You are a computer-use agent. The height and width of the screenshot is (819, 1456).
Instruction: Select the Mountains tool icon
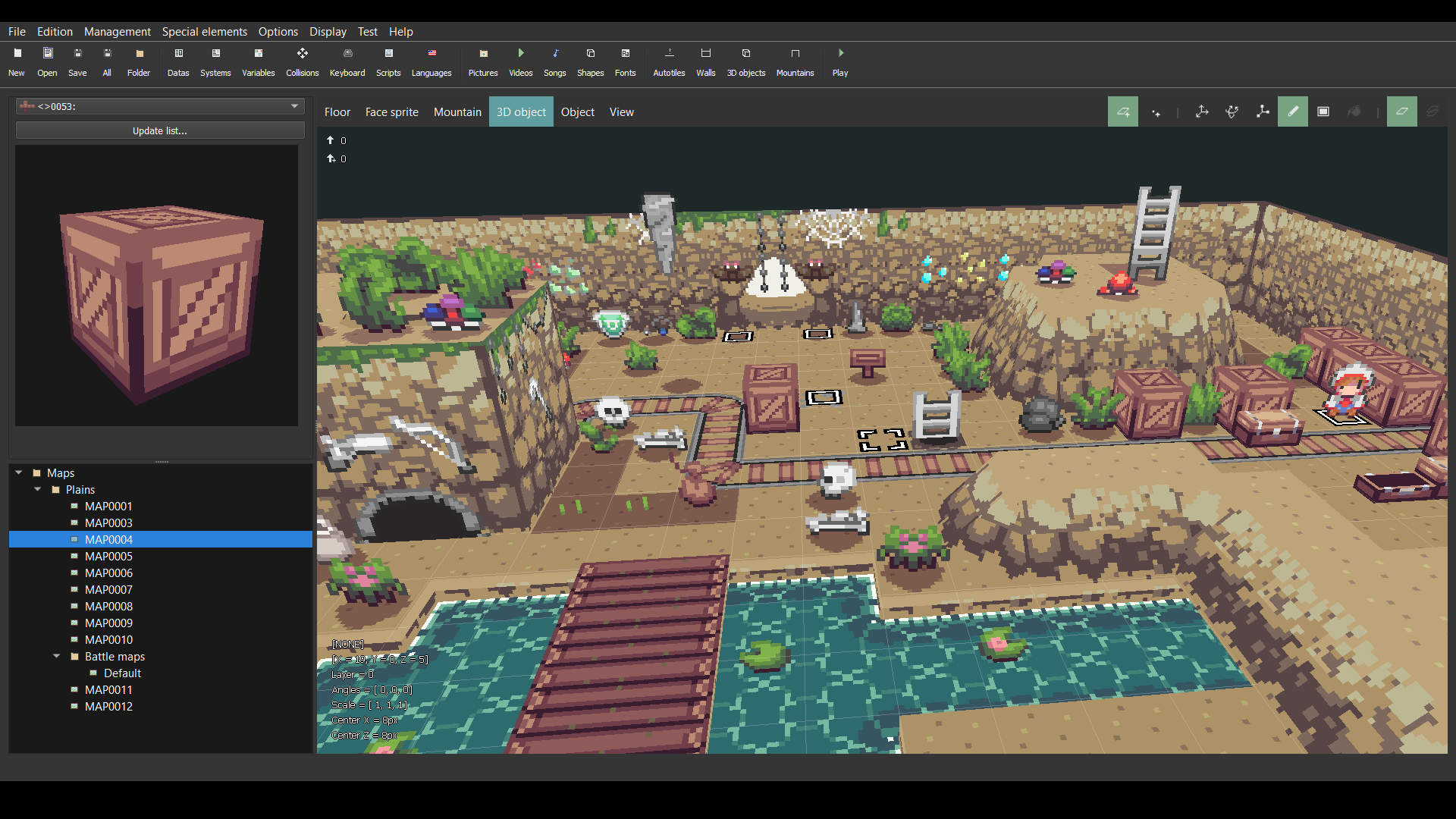(x=795, y=53)
